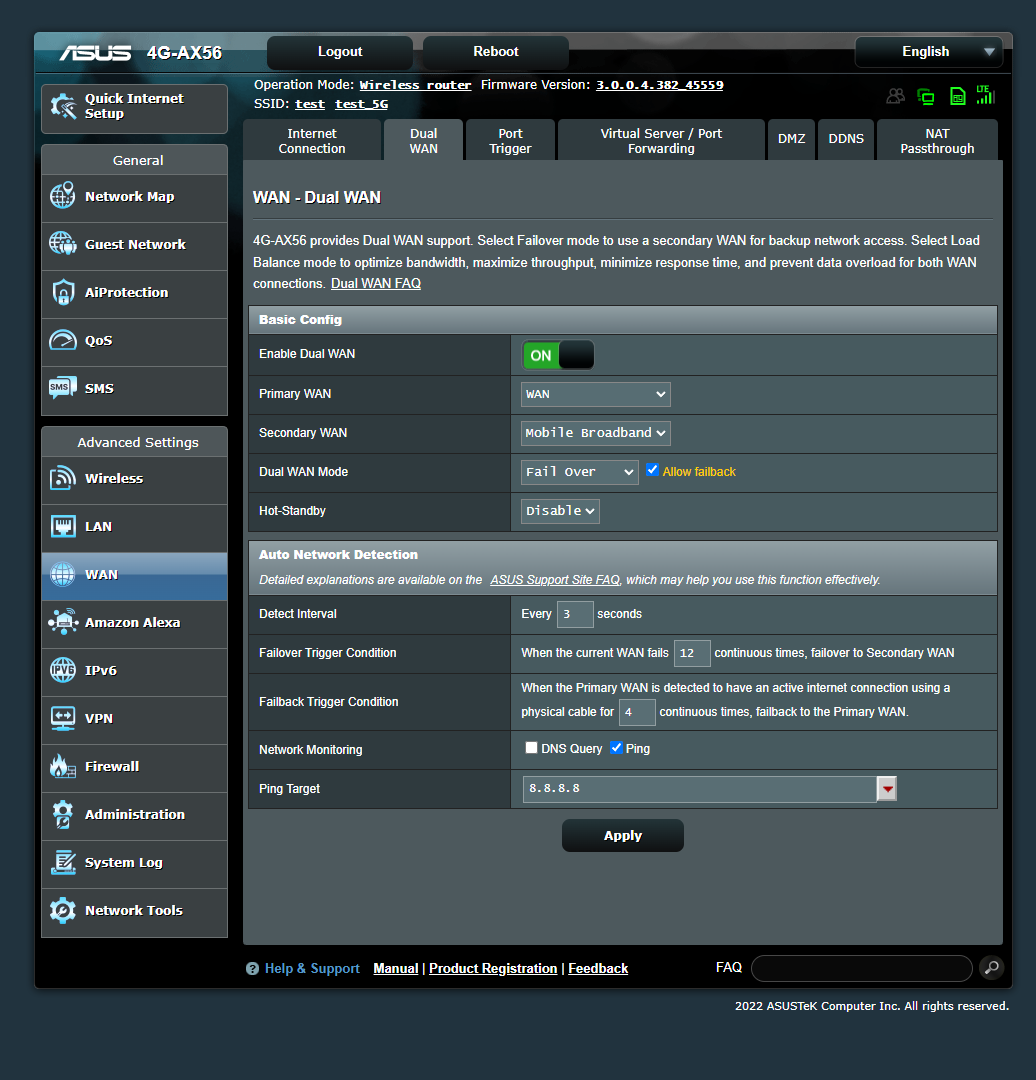Click the Failback Trigger Condition count field
The width and height of the screenshot is (1036, 1080).
click(636, 712)
